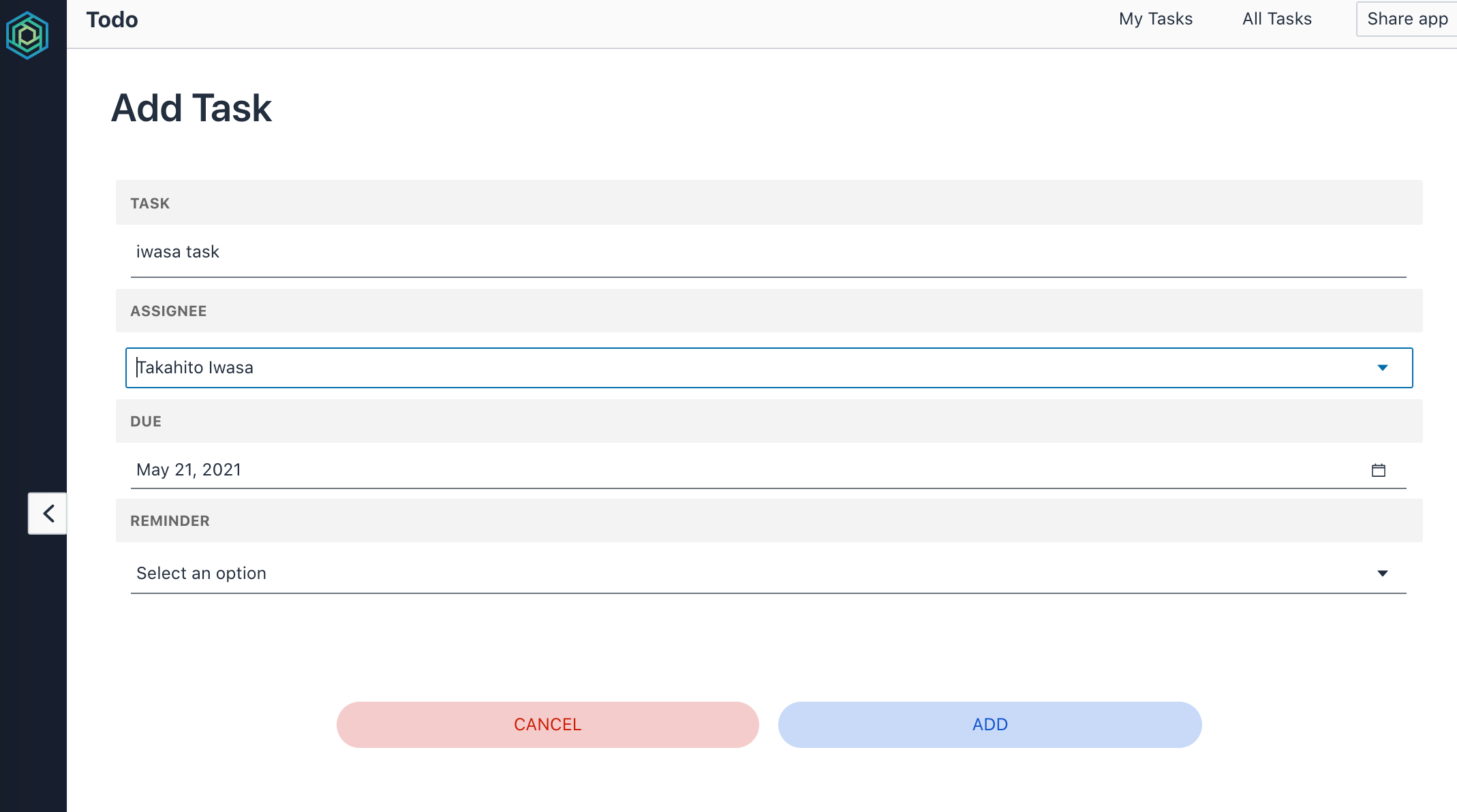Click the ASSIGNEE section header

[169, 311]
